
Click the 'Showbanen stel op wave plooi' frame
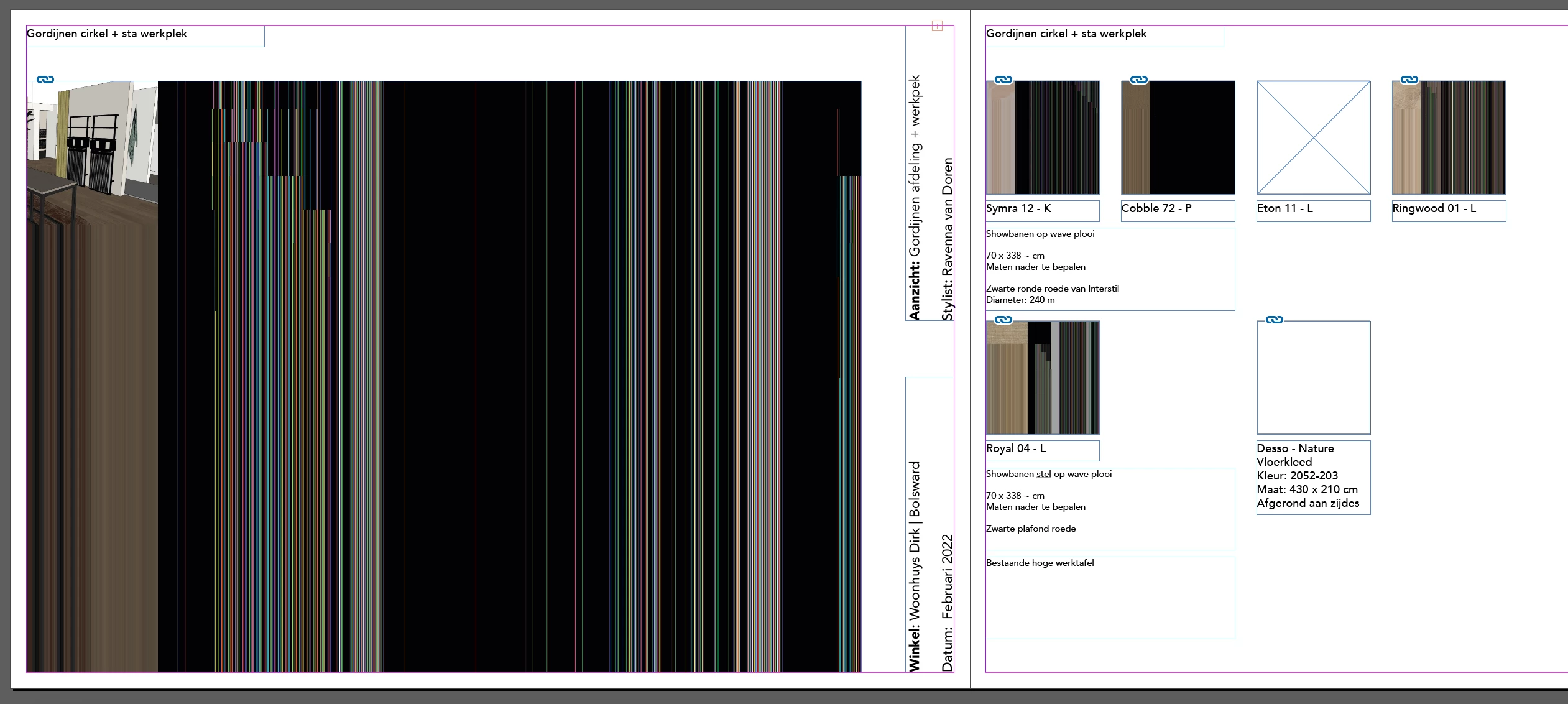click(x=1110, y=508)
